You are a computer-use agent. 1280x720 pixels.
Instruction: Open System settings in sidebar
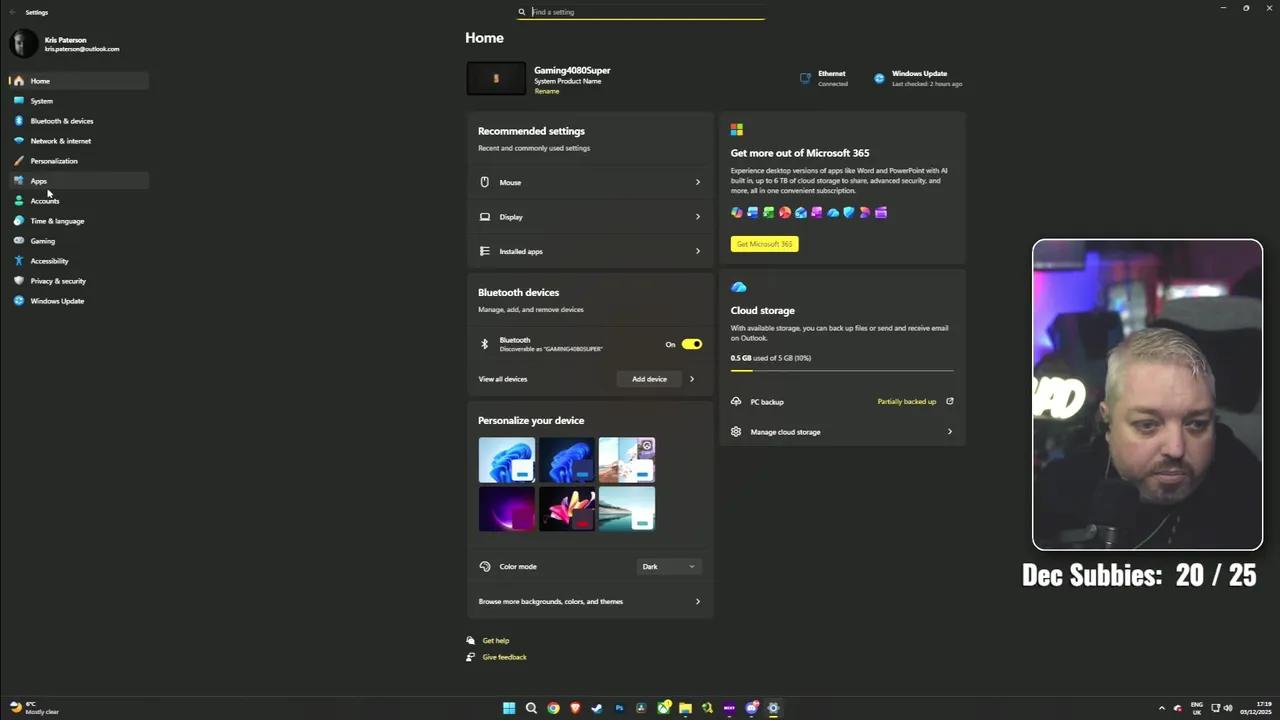[79, 101]
